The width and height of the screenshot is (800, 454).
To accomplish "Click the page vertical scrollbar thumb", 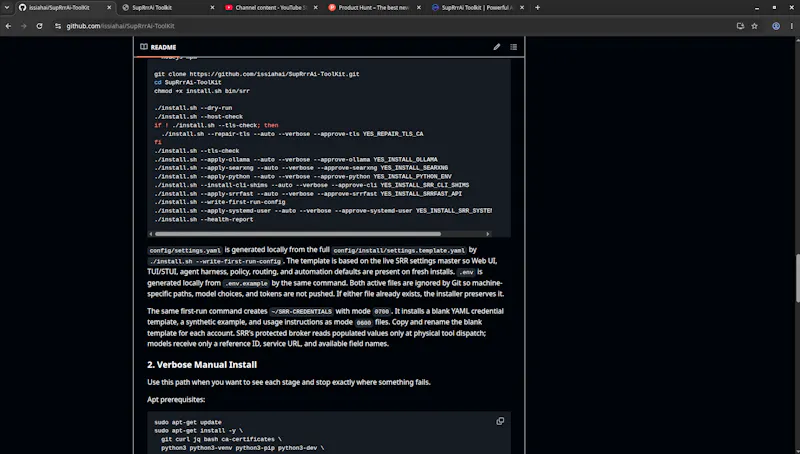I will tap(797, 278).
